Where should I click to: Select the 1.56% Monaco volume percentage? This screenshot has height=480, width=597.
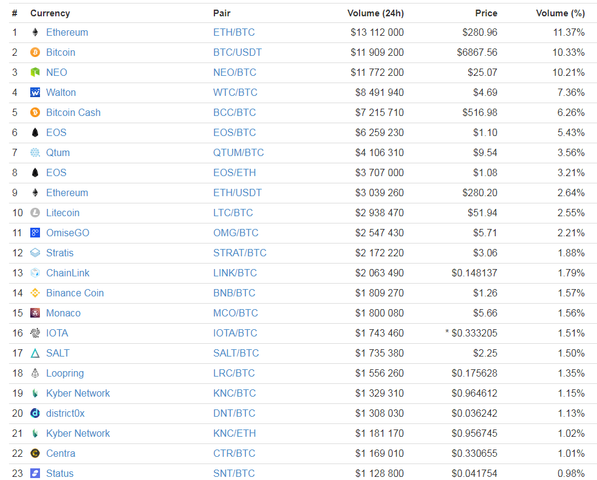(571, 313)
